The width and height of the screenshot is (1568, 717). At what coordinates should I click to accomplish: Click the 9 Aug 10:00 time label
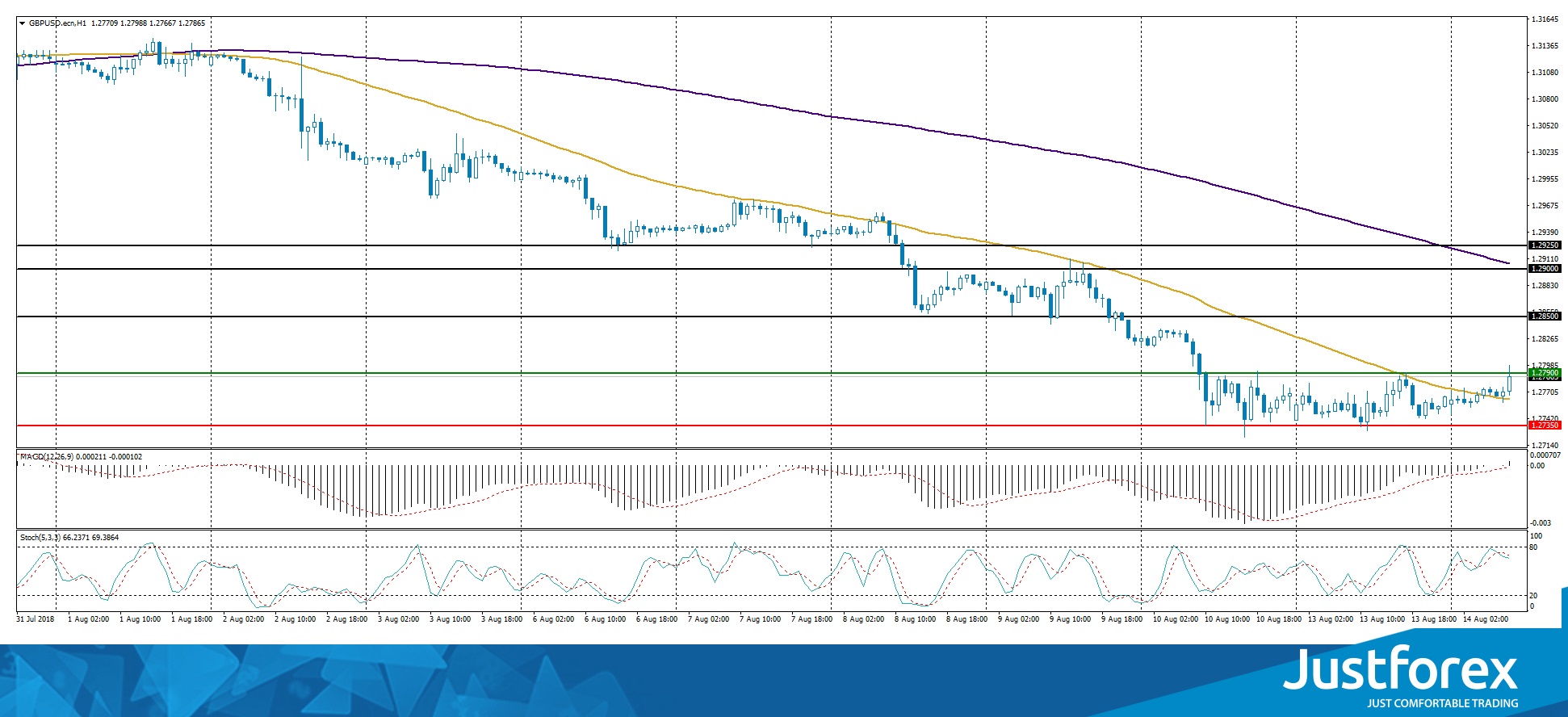[x=1070, y=619]
